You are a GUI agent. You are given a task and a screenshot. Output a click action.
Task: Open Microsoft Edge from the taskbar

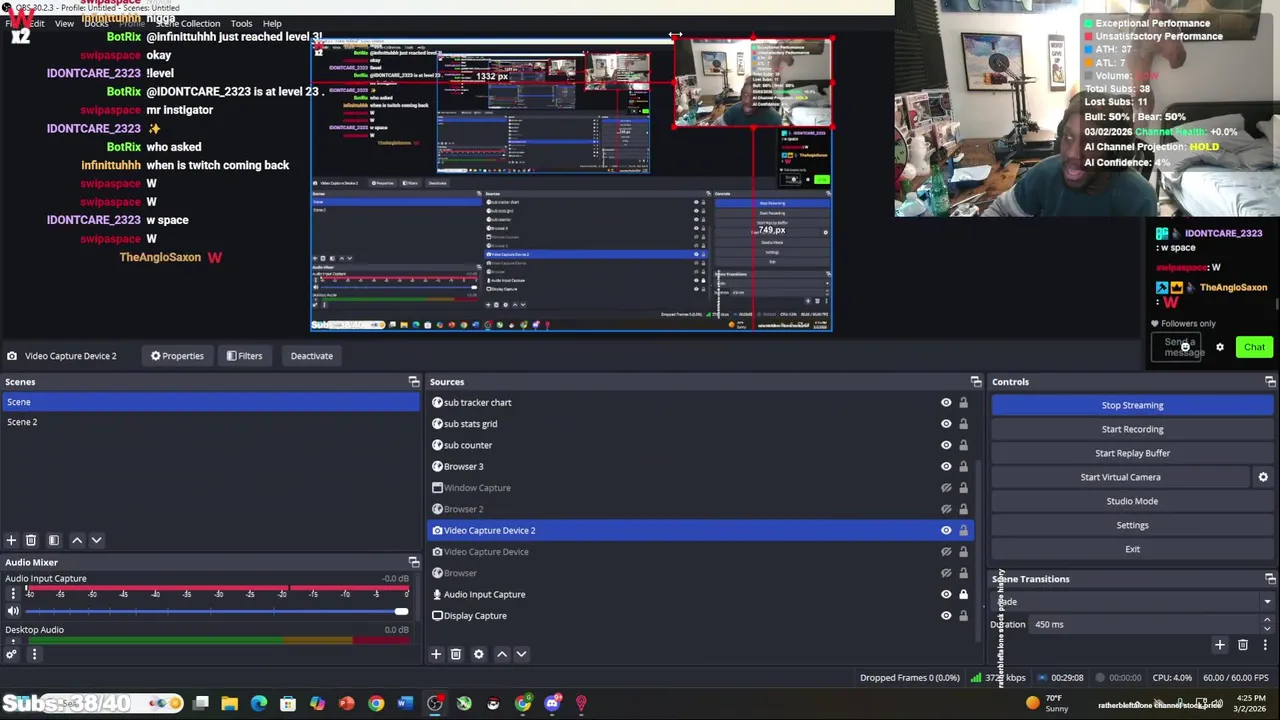[259, 704]
